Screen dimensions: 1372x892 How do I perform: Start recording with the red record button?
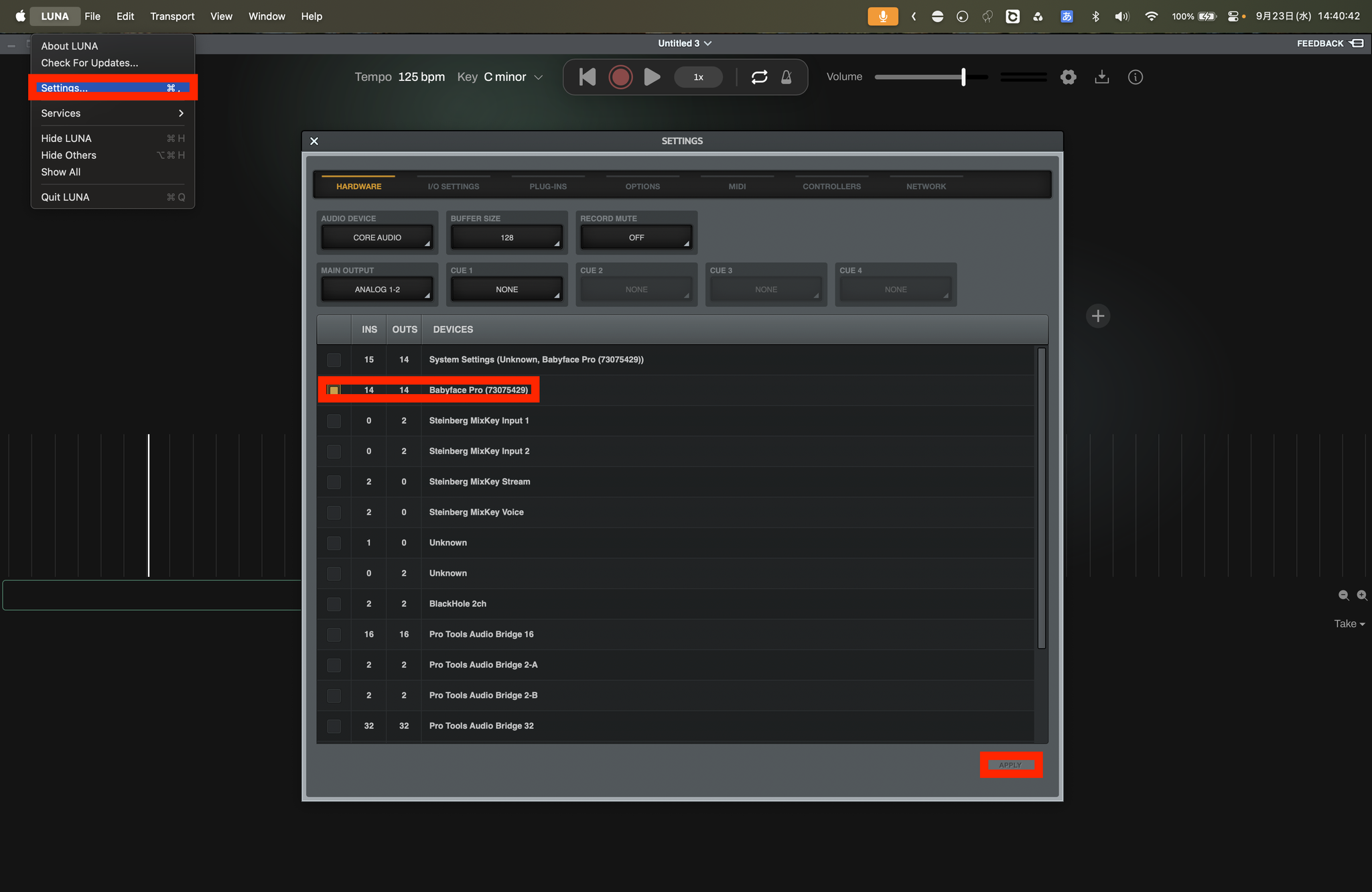620,77
